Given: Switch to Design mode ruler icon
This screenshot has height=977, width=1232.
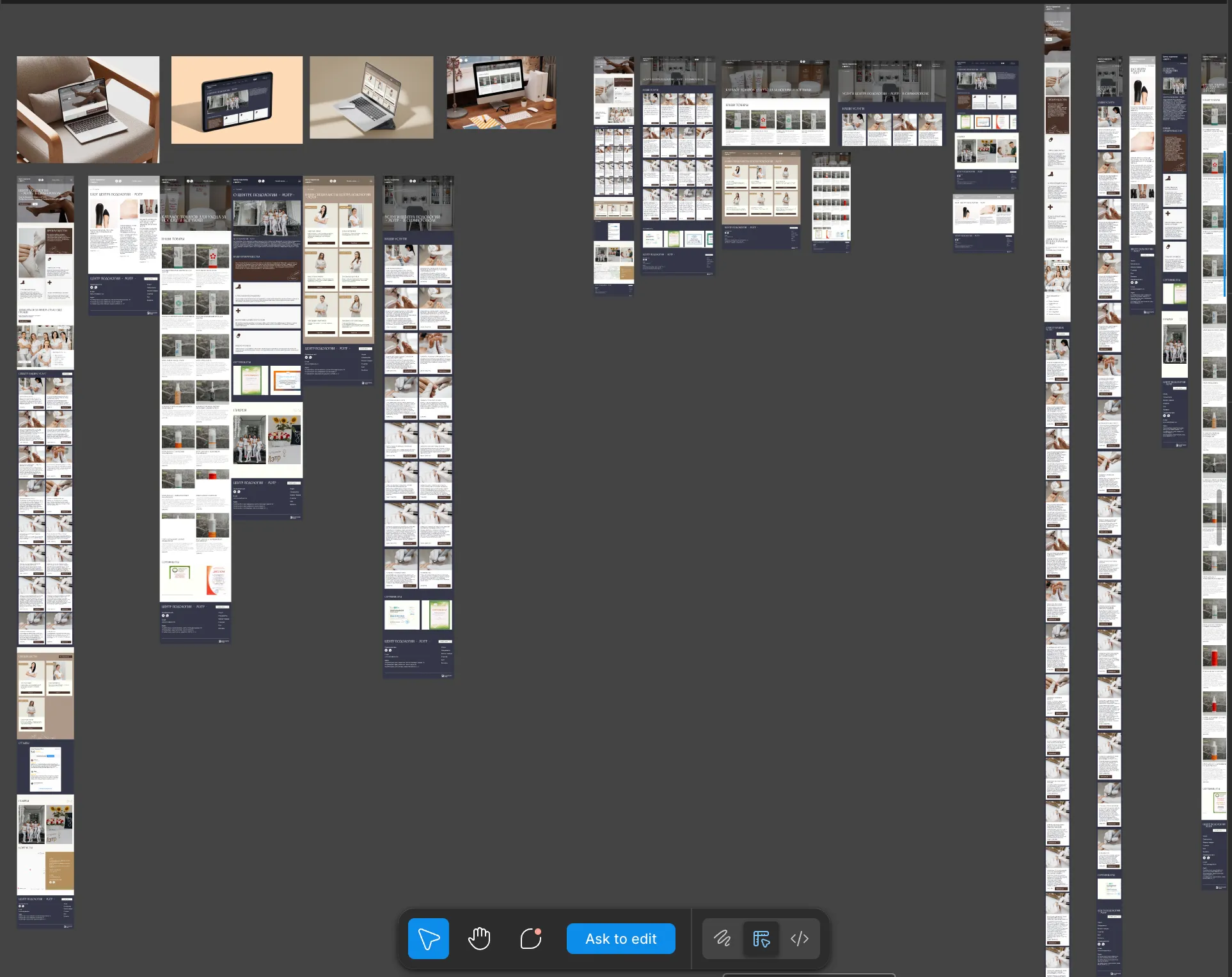Looking at the screenshot, I should click(x=761, y=939).
